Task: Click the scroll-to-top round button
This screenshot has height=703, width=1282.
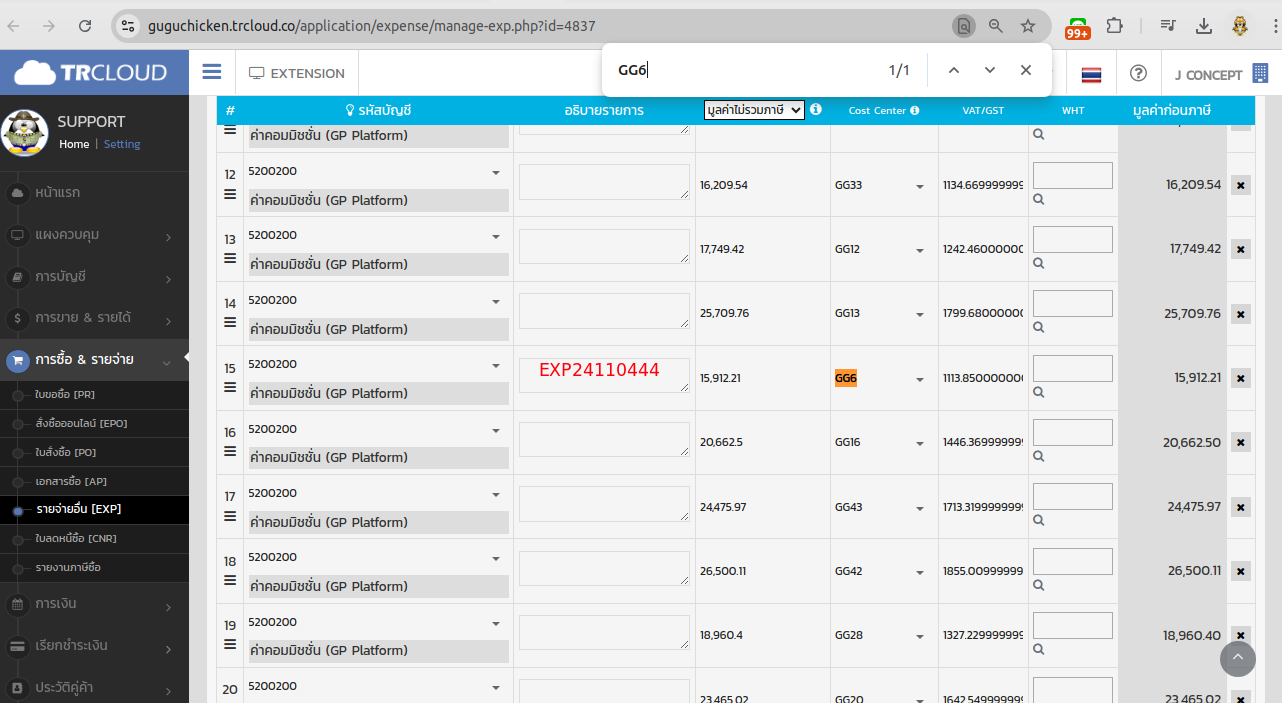Action: [1238, 658]
